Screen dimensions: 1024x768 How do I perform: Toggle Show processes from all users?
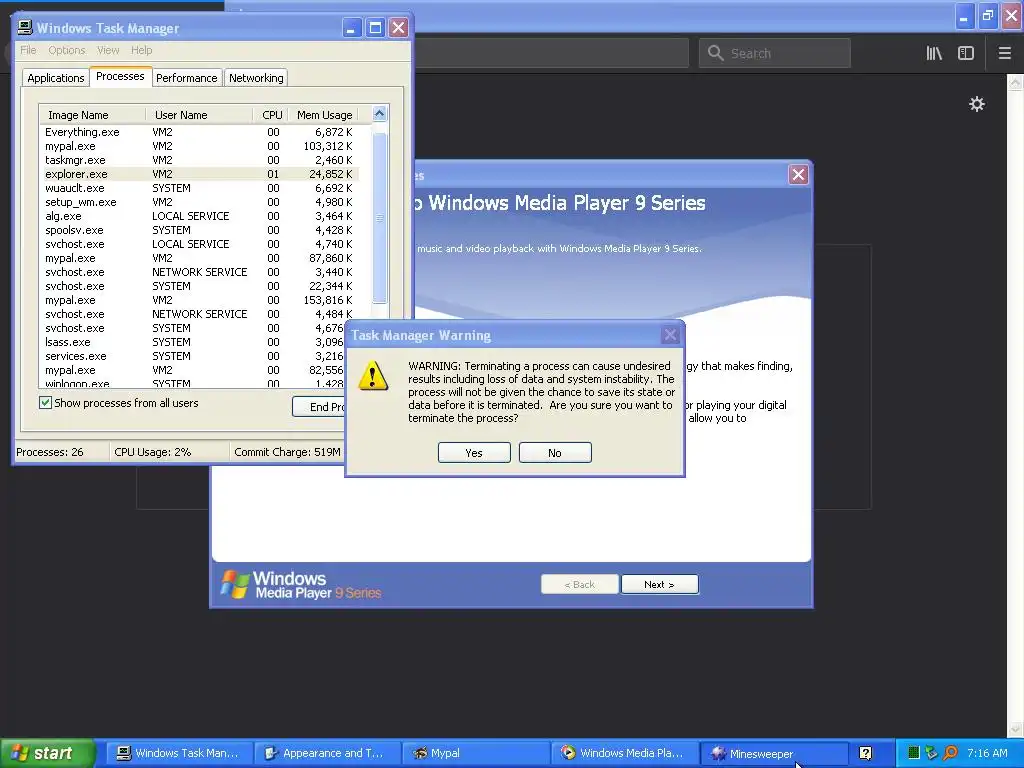pyautogui.click(x=45, y=403)
